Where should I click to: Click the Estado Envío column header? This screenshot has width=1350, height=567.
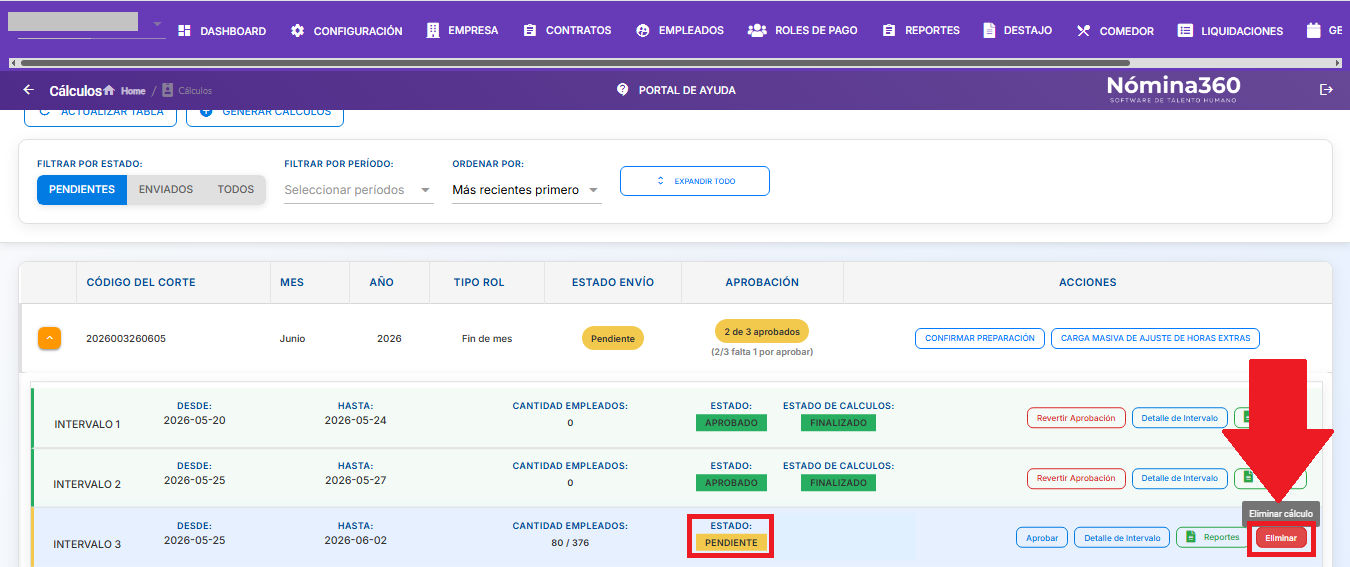(613, 282)
